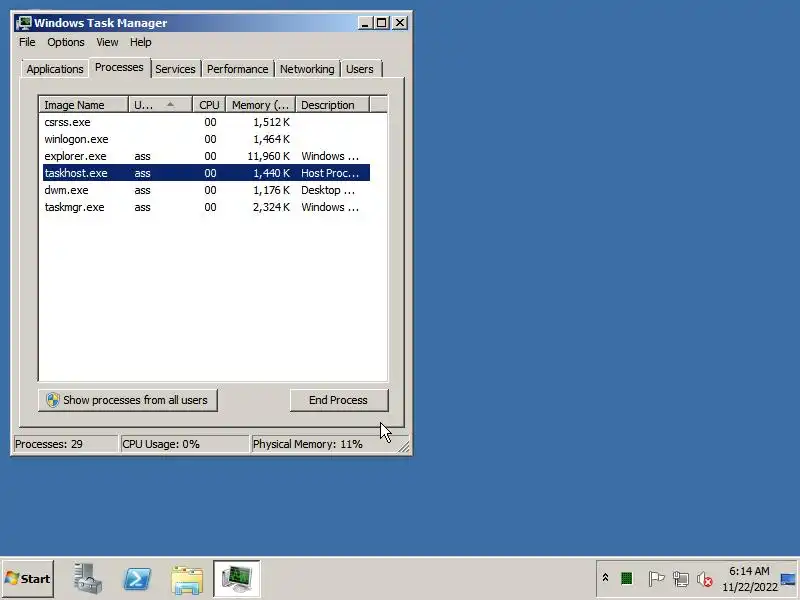800x600 pixels.
Task: Click the muted volume speaker icon
Action: tap(705, 579)
